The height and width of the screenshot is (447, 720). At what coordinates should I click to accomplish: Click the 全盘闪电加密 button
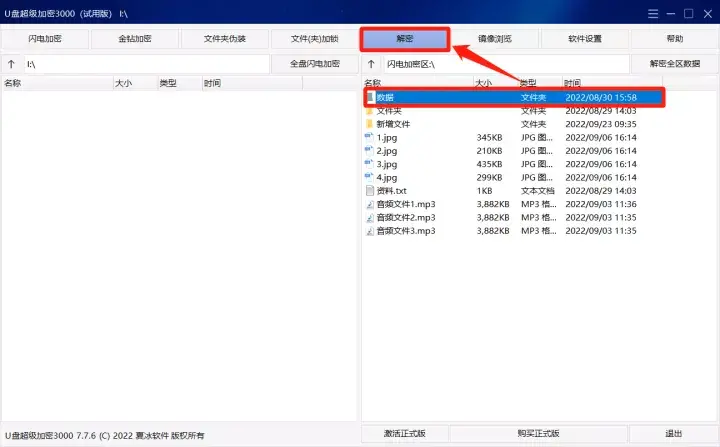coord(315,64)
